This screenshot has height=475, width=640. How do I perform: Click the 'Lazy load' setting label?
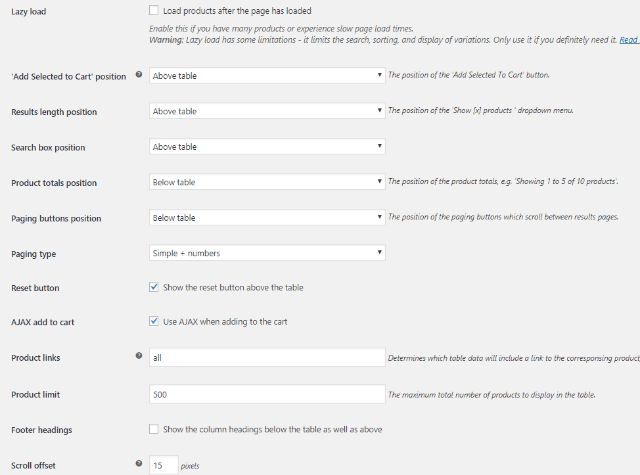point(29,11)
